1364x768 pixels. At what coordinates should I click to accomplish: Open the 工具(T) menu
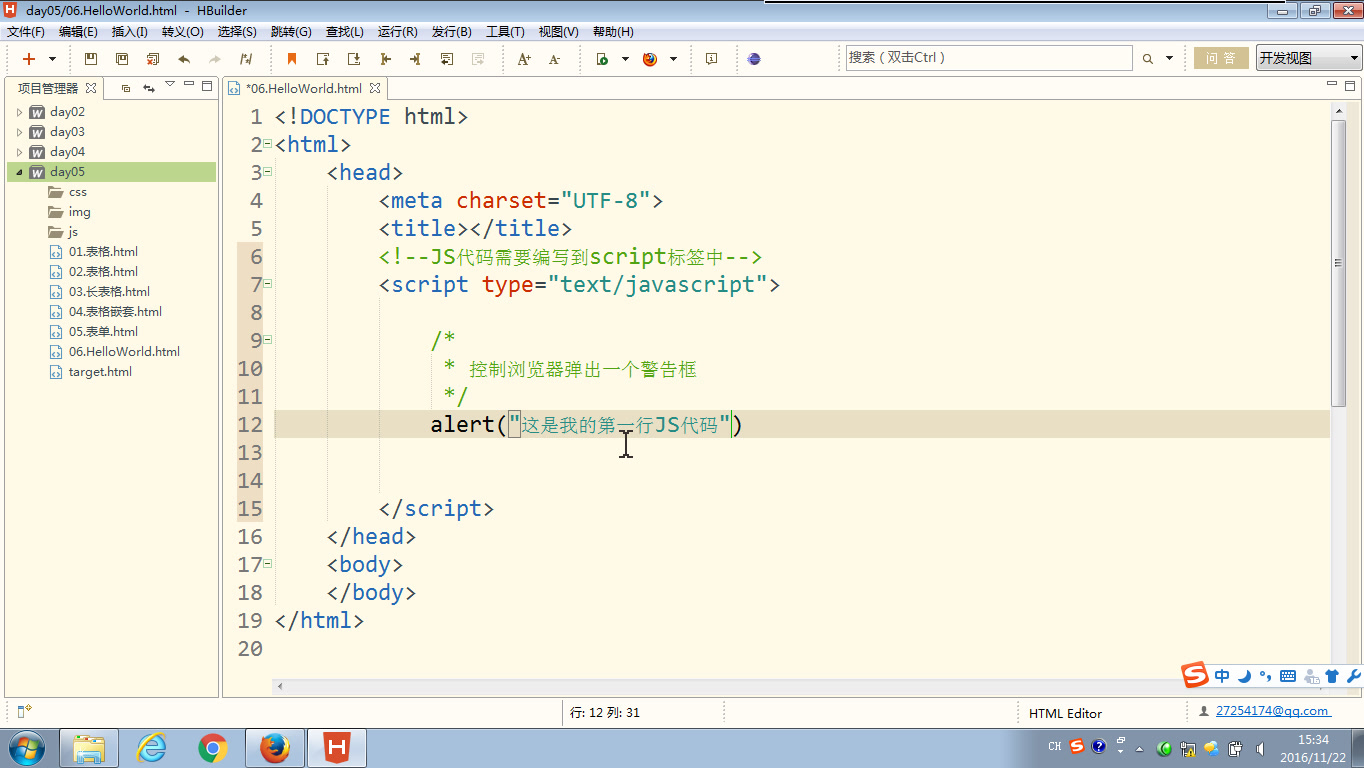[505, 32]
